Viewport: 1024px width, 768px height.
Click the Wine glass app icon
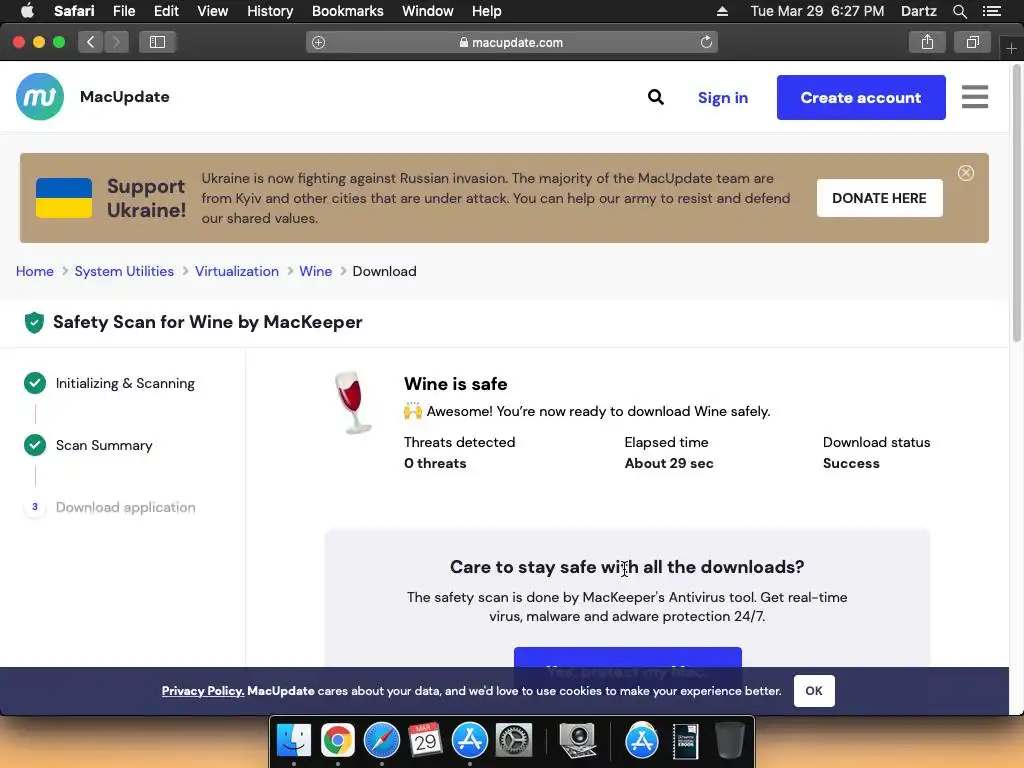pos(353,402)
